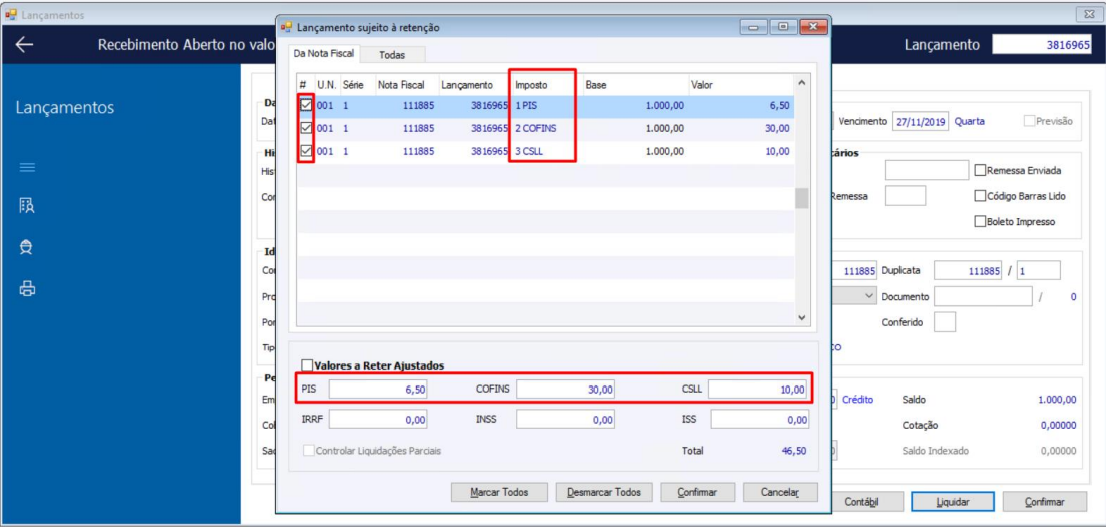The width and height of the screenshot is (1107, 528).
Task: Confirm the retention dialog
Action: pyautogui.click(x=698, y=492)
